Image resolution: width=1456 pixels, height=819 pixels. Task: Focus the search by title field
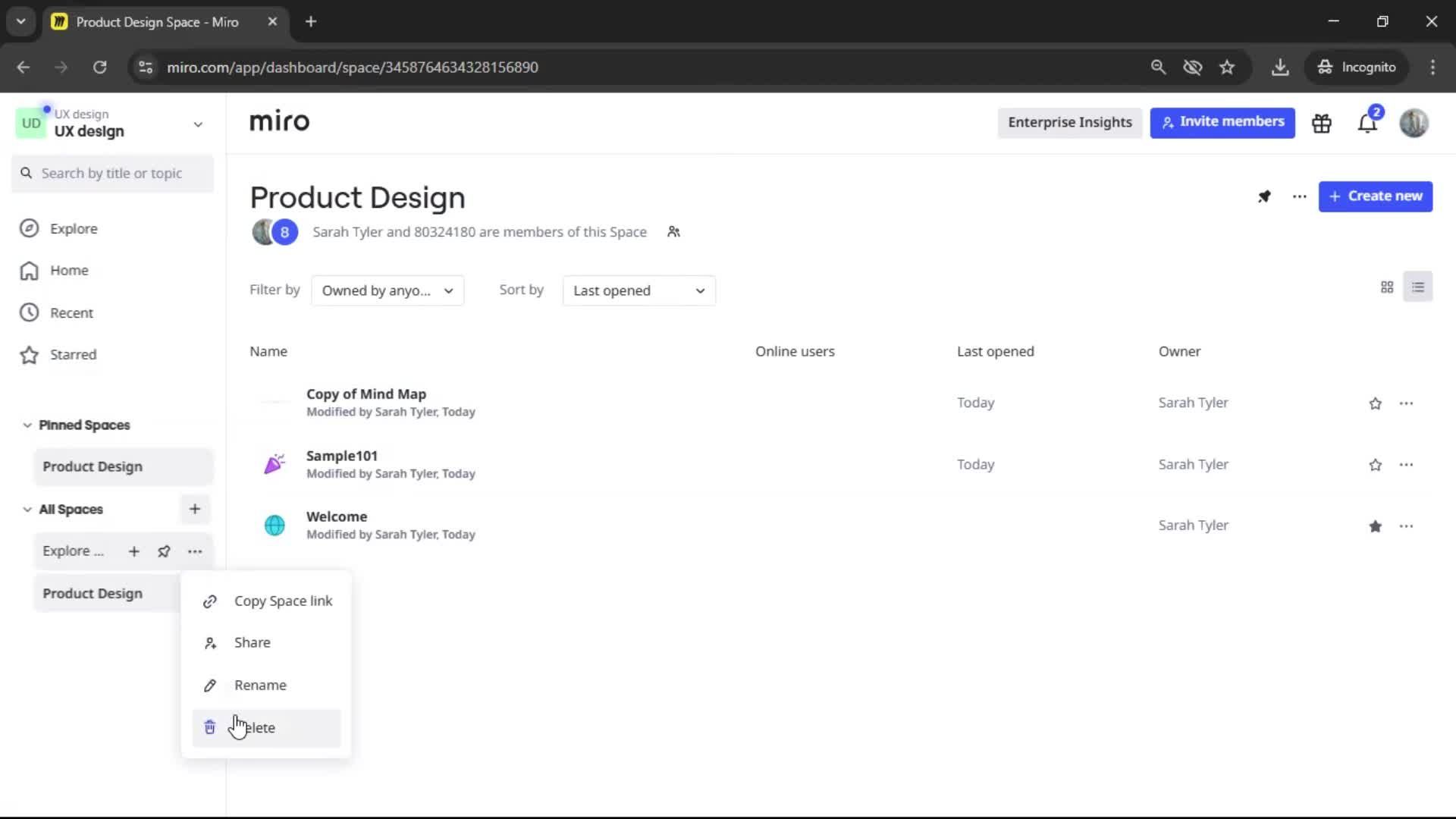(112, 174)
